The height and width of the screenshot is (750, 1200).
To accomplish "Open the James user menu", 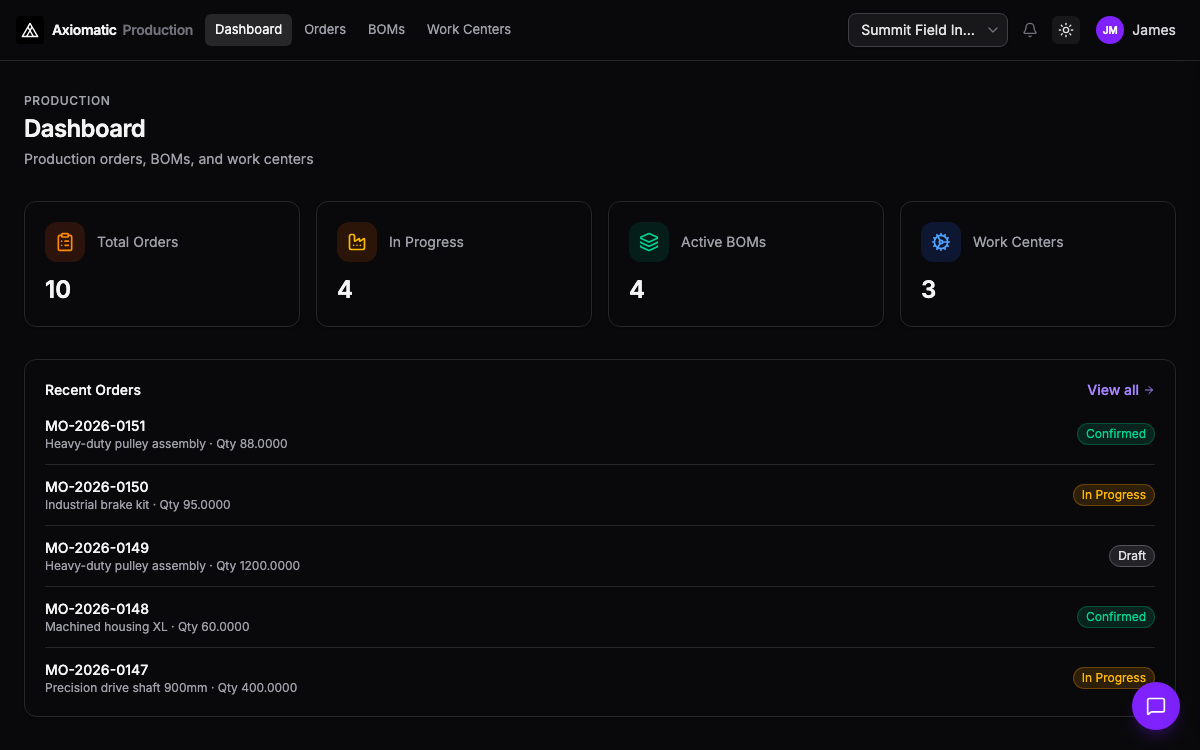I will pyautogui.click(x=1153, y=30).
